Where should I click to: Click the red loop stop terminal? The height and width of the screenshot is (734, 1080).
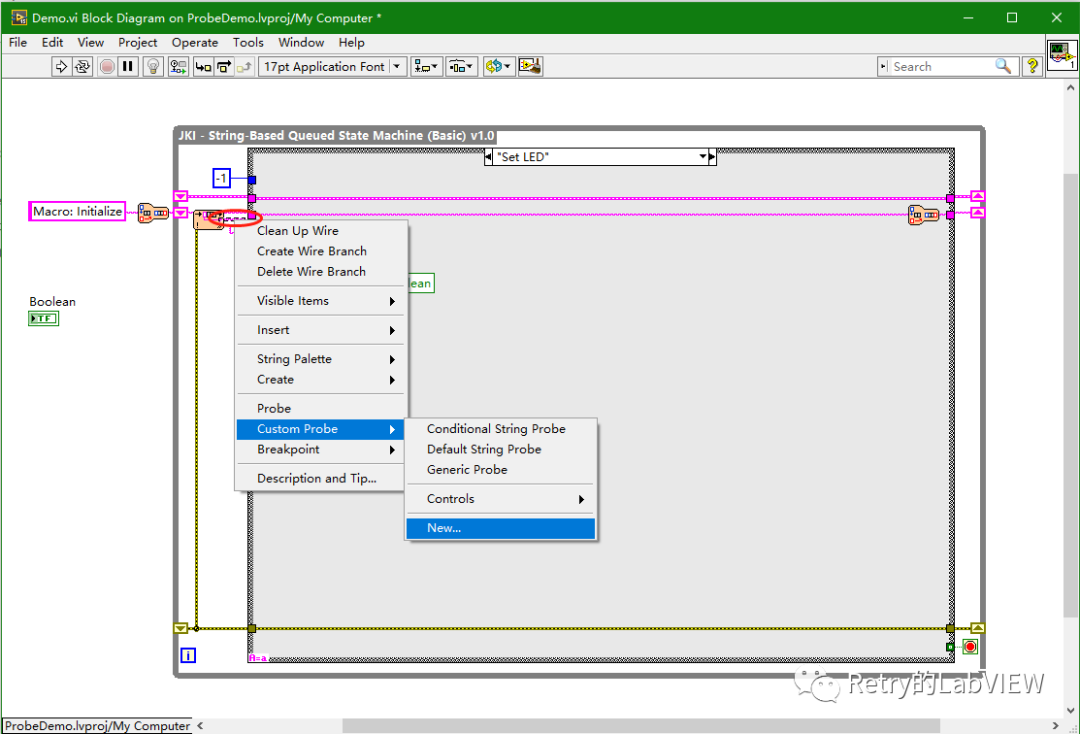pos(970,647)
